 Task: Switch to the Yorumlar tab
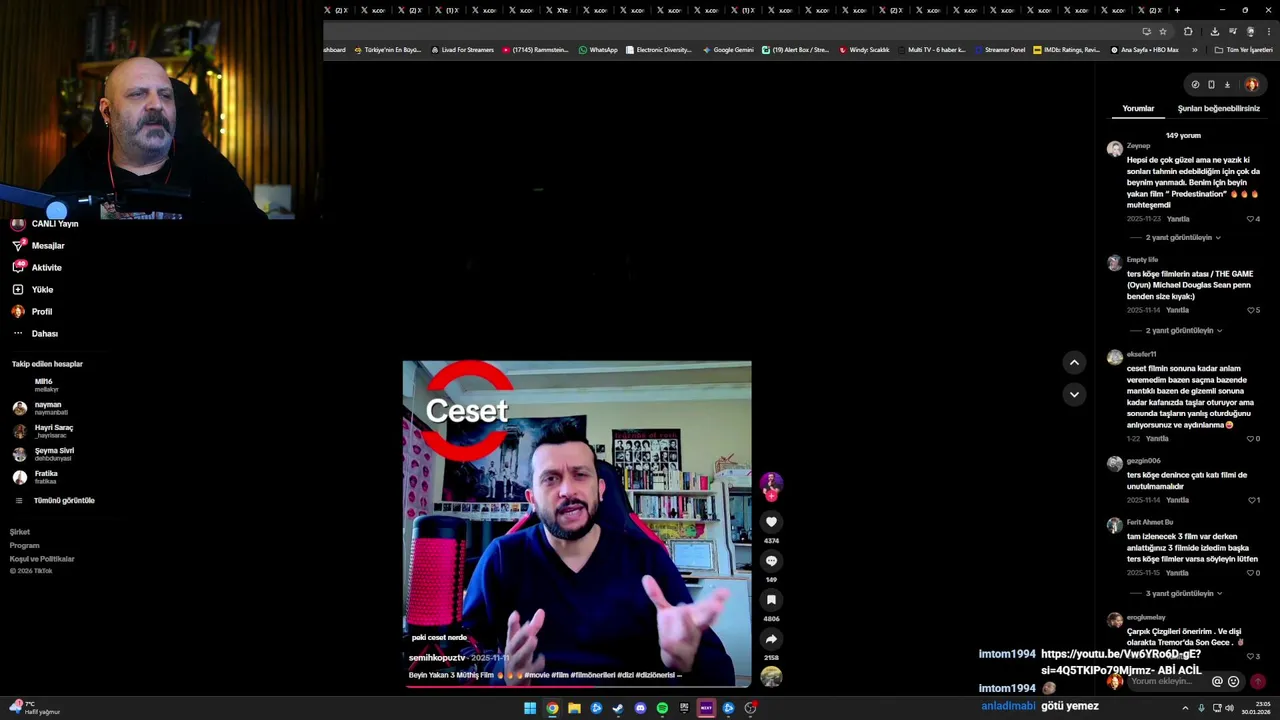1138,108
